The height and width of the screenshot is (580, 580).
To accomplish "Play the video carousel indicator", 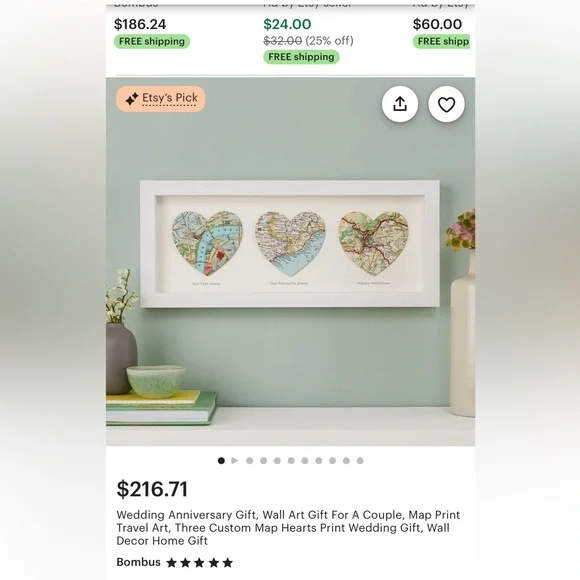I will coord(235,461).
